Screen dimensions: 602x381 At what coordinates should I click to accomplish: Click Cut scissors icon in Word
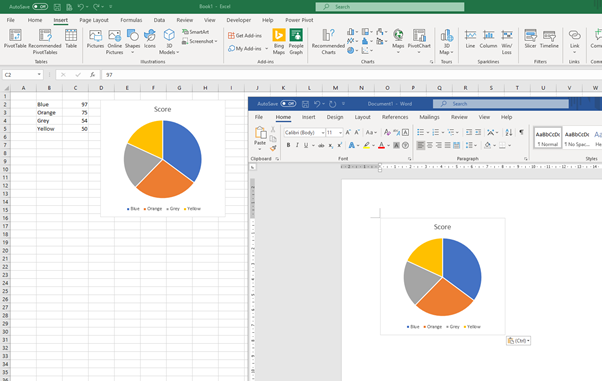tap(273, 130)
